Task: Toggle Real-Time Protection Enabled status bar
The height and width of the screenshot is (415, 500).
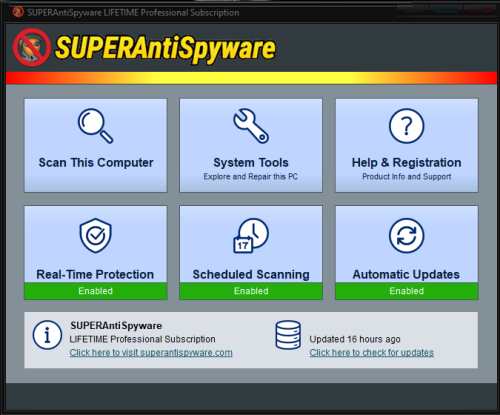Action: coord(96,291)
